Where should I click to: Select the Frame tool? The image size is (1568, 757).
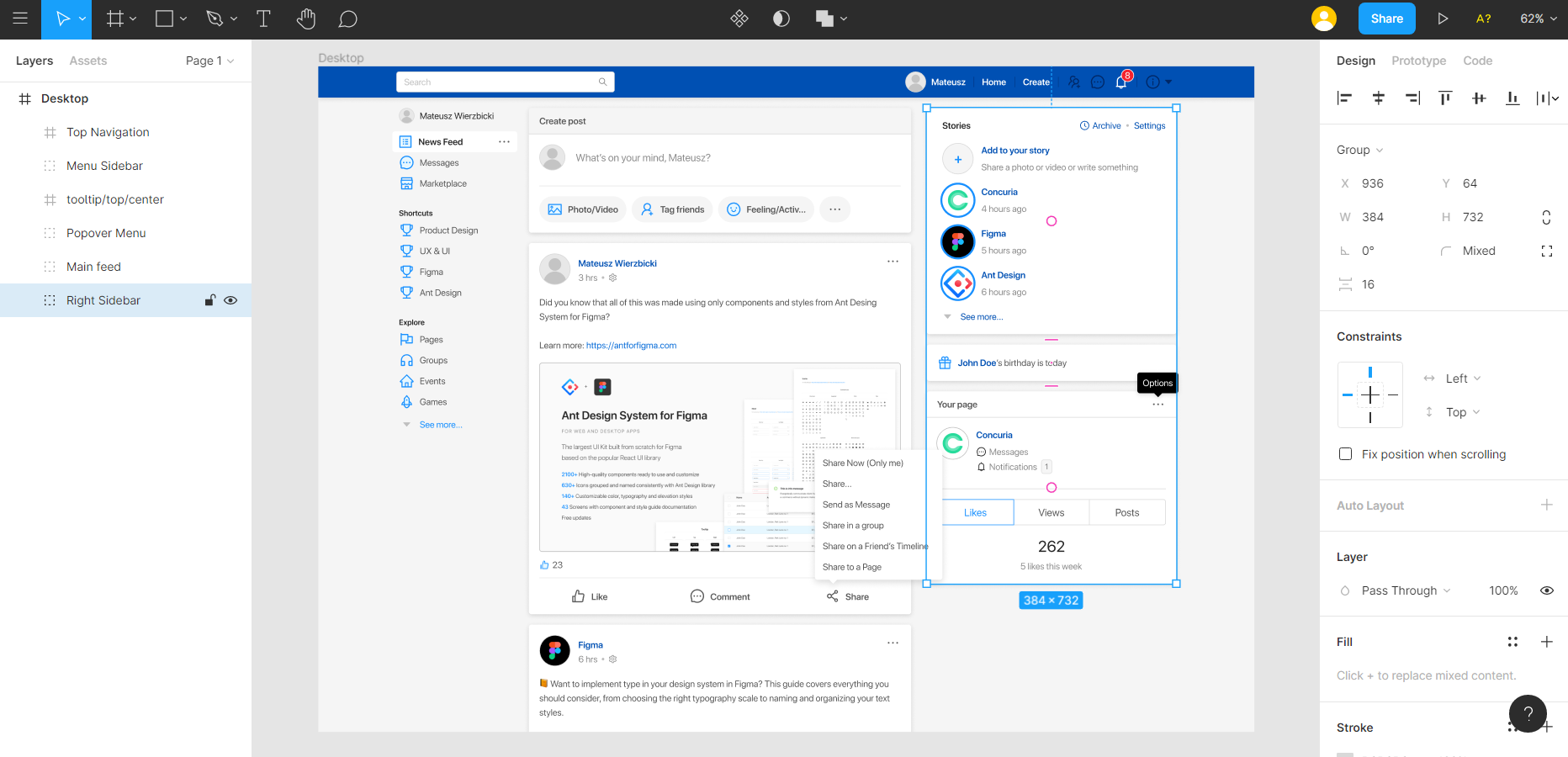click(115, 19)
